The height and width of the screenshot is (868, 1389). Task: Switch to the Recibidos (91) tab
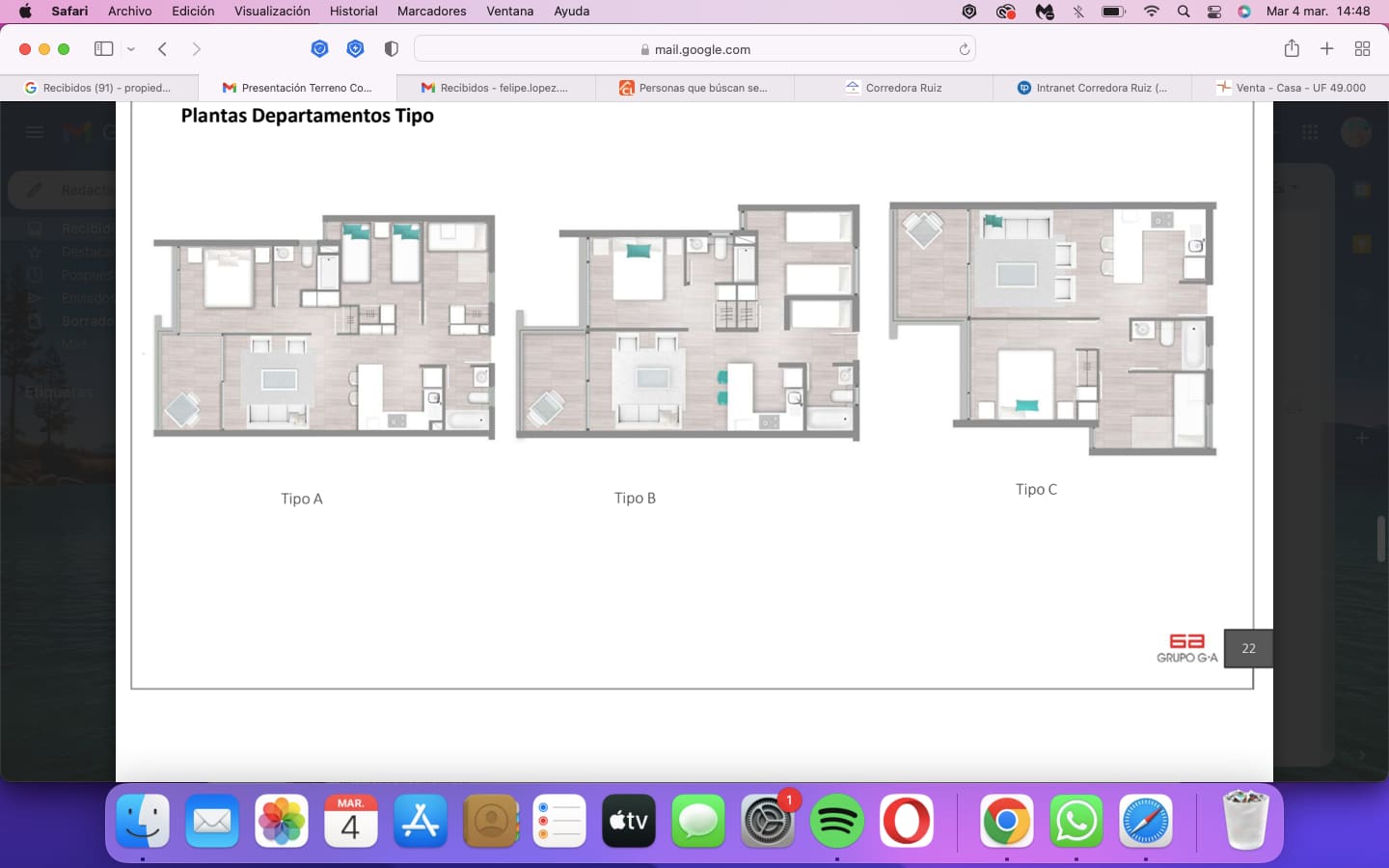pyautogui.click(x=99, y=88)
